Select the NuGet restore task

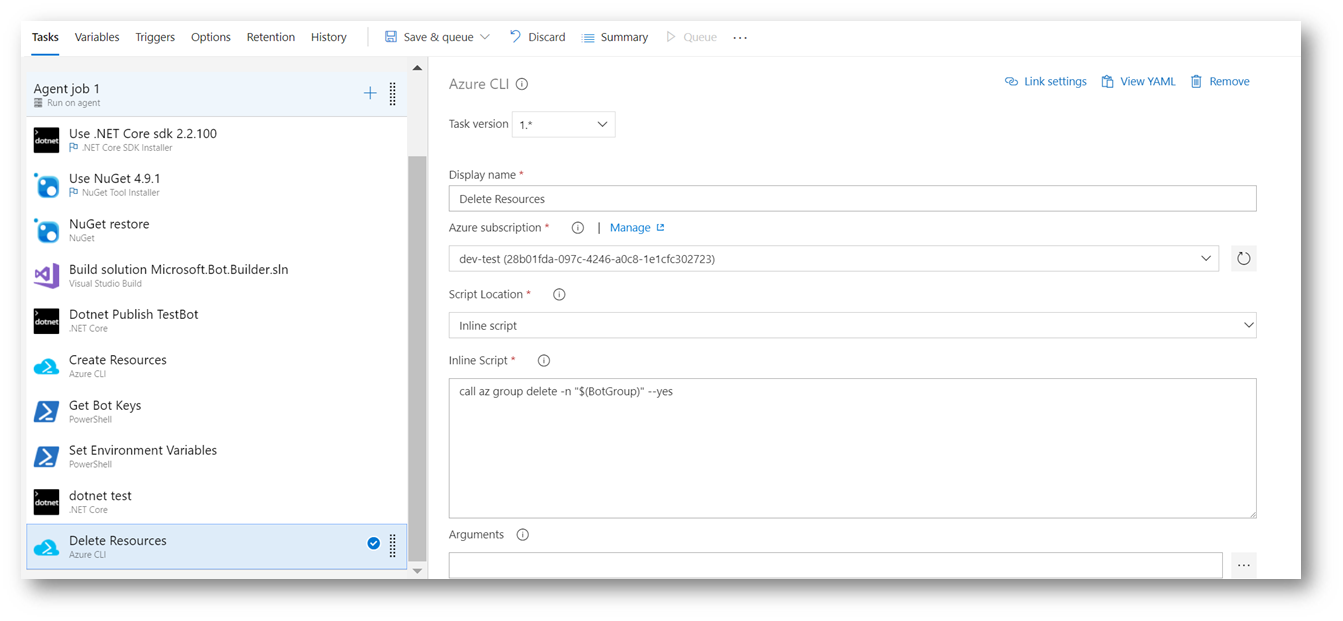tap(217, 230)
